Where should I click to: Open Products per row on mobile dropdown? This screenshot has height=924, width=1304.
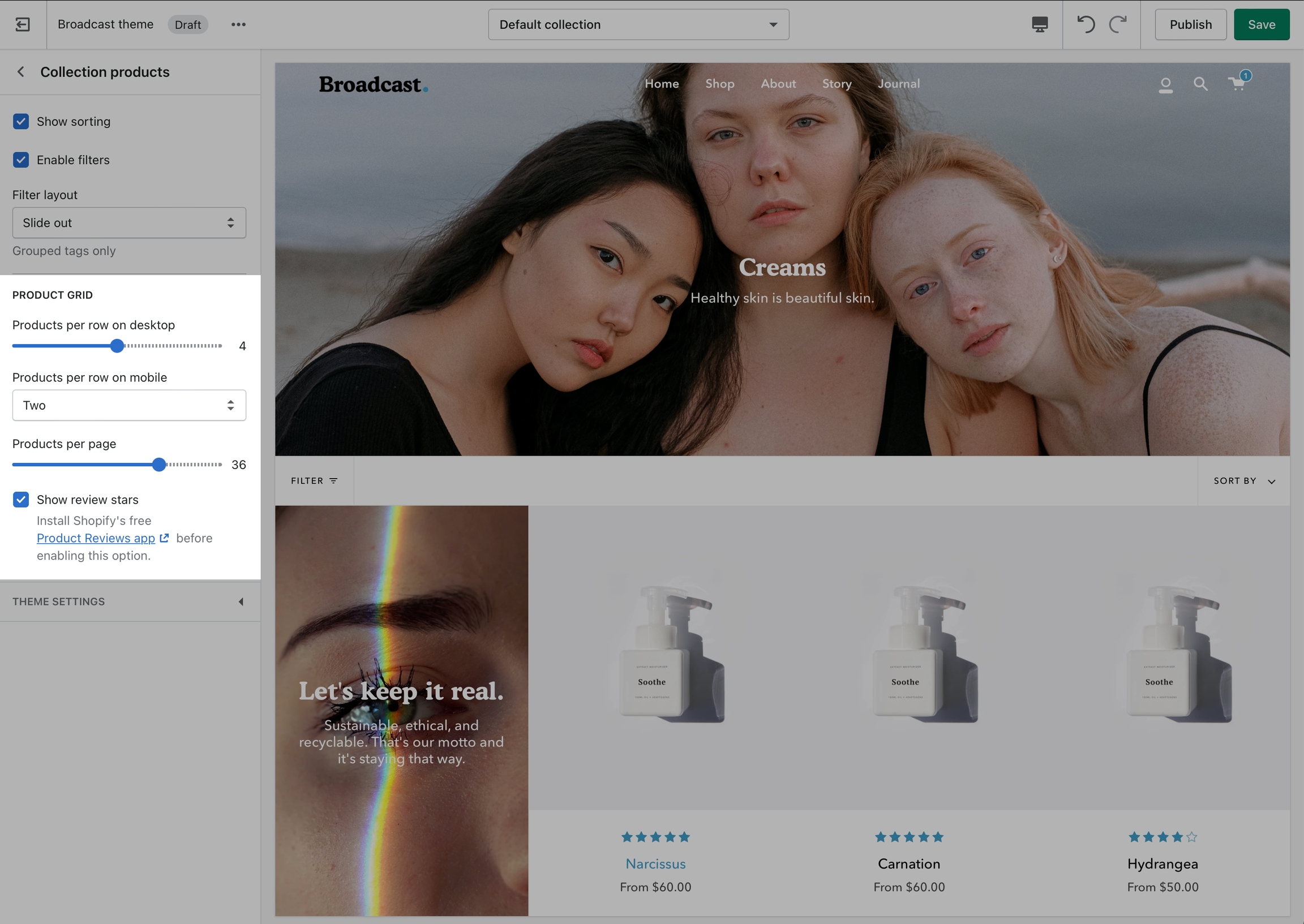(x=129, y=405)
